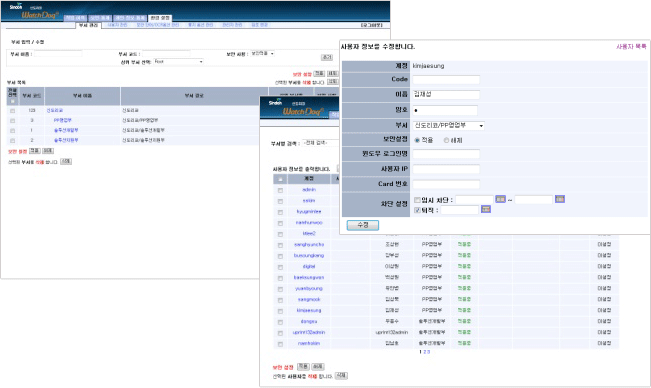Open the uprint132admin account link
Screen dimensions: 651x388
click(x=309, y=332)
